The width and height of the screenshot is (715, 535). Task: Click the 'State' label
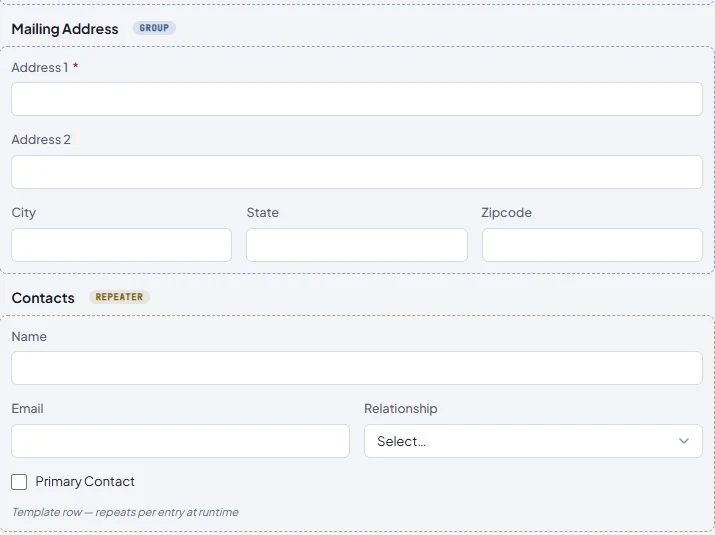tap(263, 213)
